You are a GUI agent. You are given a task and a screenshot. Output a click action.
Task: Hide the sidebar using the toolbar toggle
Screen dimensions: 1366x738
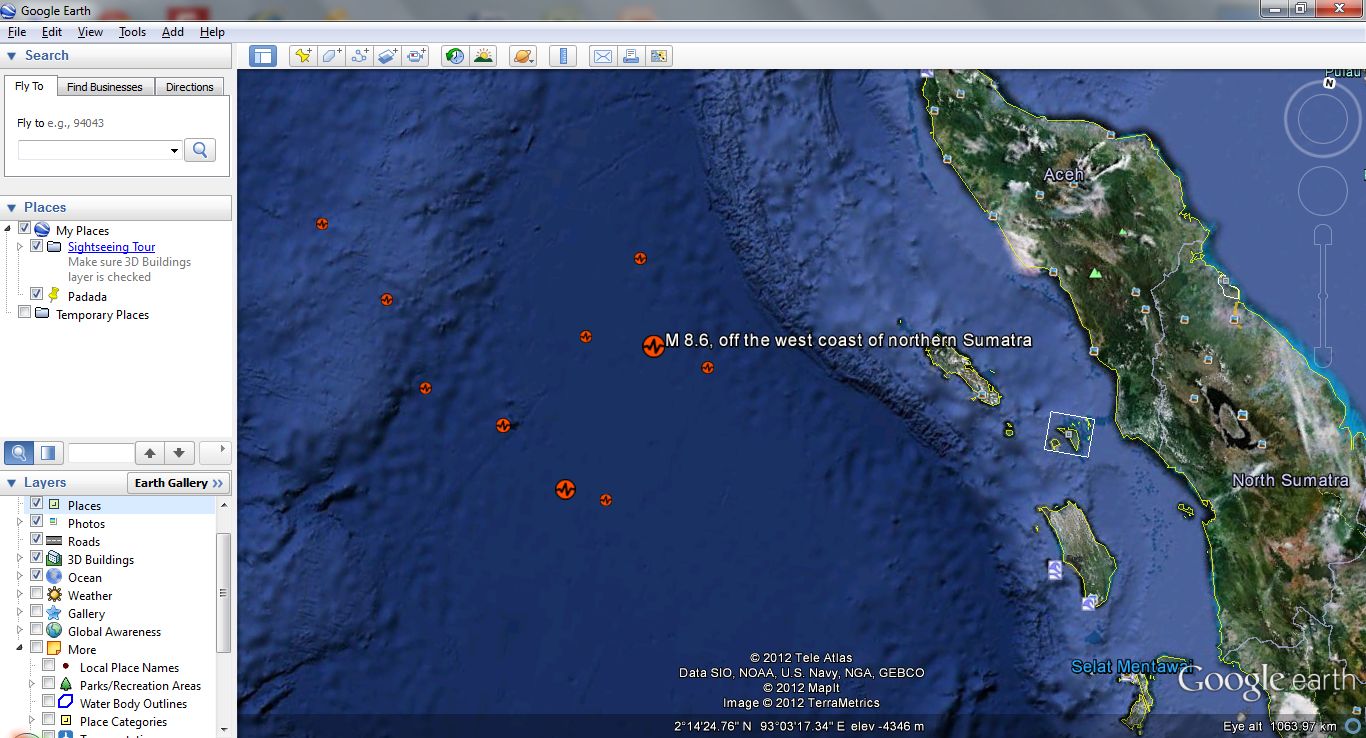(263, 56)
